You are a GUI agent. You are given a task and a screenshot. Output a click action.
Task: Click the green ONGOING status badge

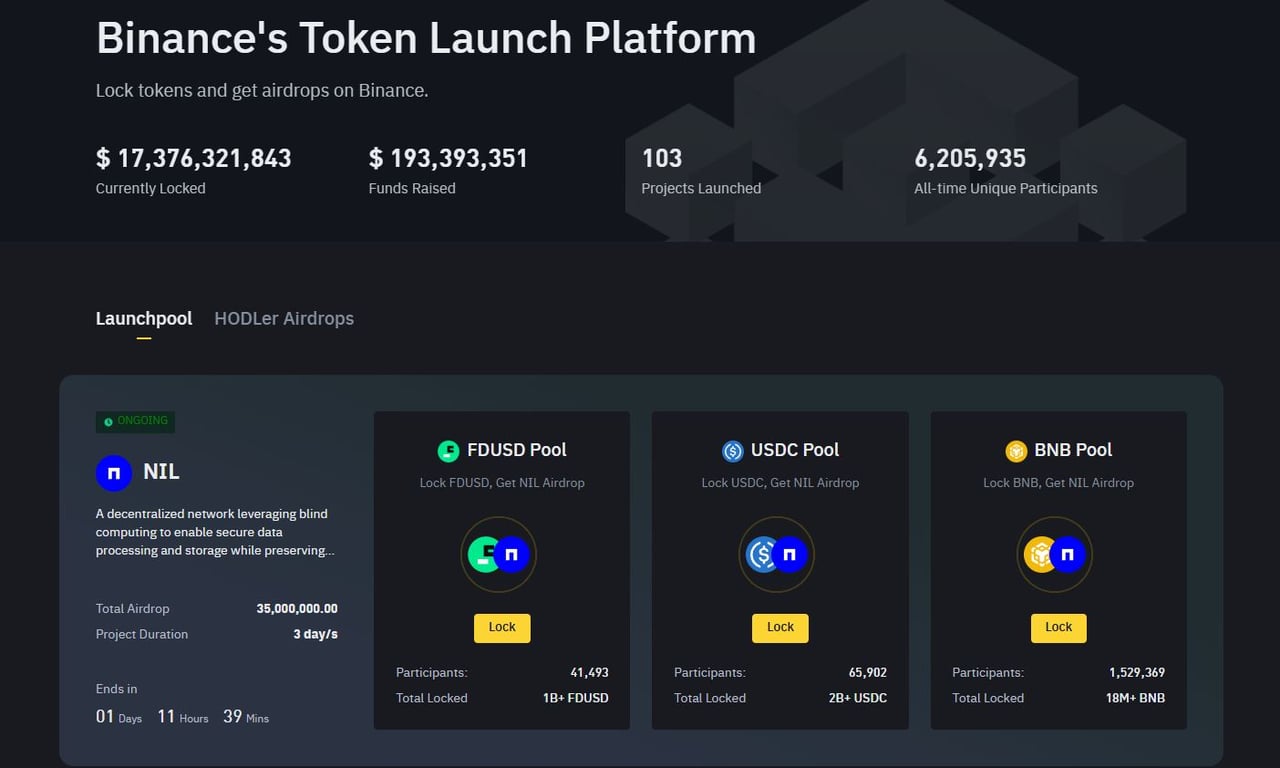[x=135, y=421]
